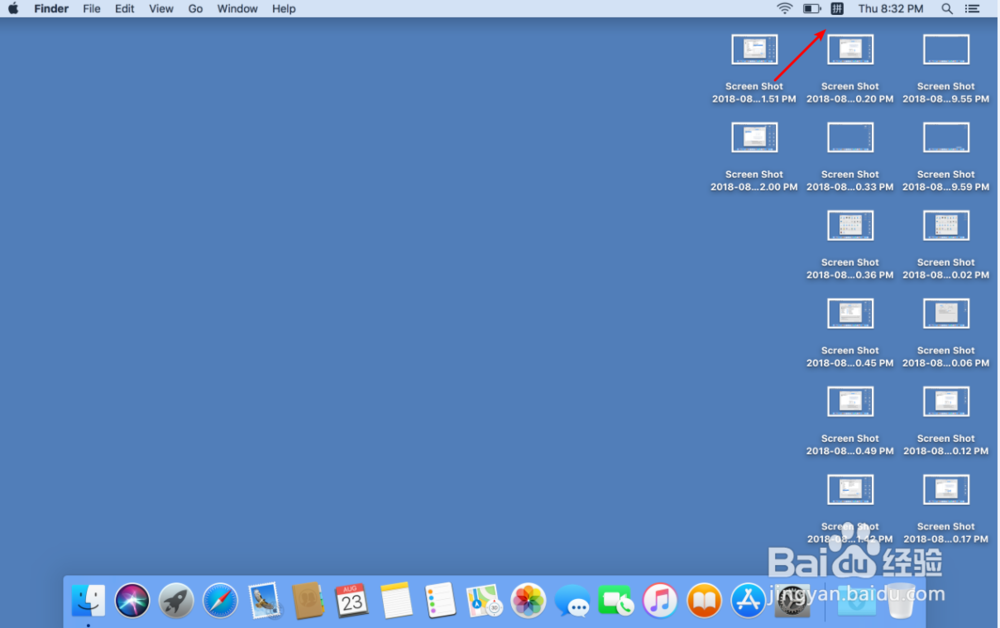
Task: Open Safari compass icon in Dock
Action: click(x=220, y=600)
